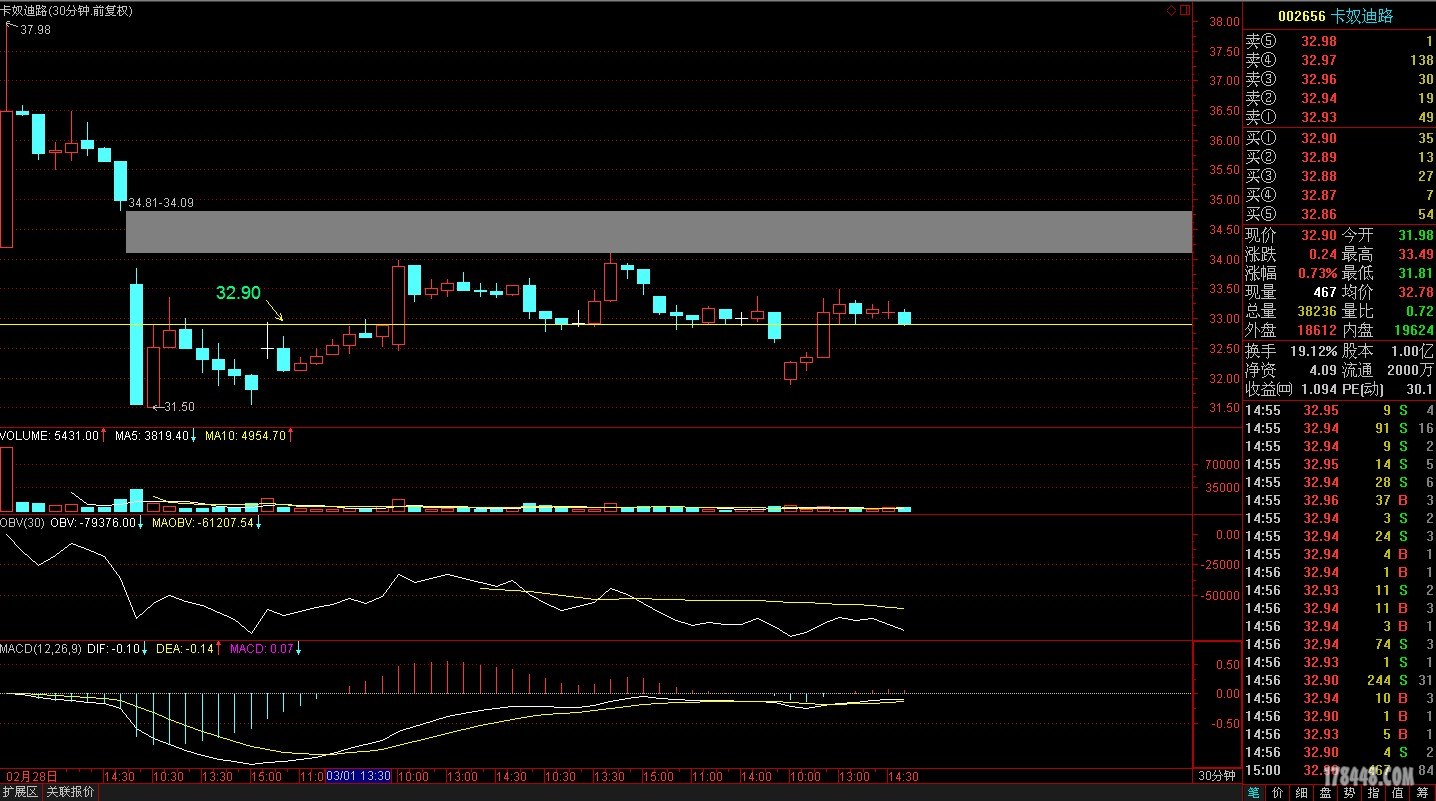1436x801 pixels.
Task: Switch to the 盘 tab
Action: pos(1325,792)
